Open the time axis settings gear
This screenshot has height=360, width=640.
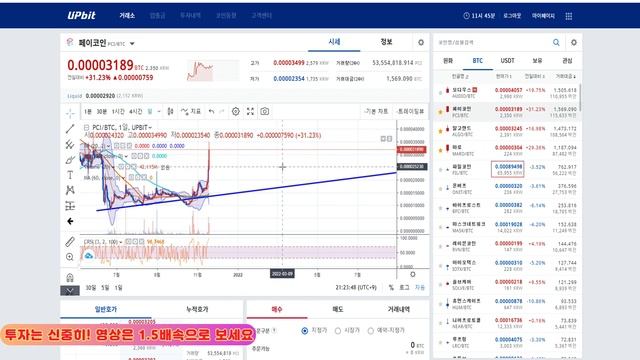coord(413,274)
